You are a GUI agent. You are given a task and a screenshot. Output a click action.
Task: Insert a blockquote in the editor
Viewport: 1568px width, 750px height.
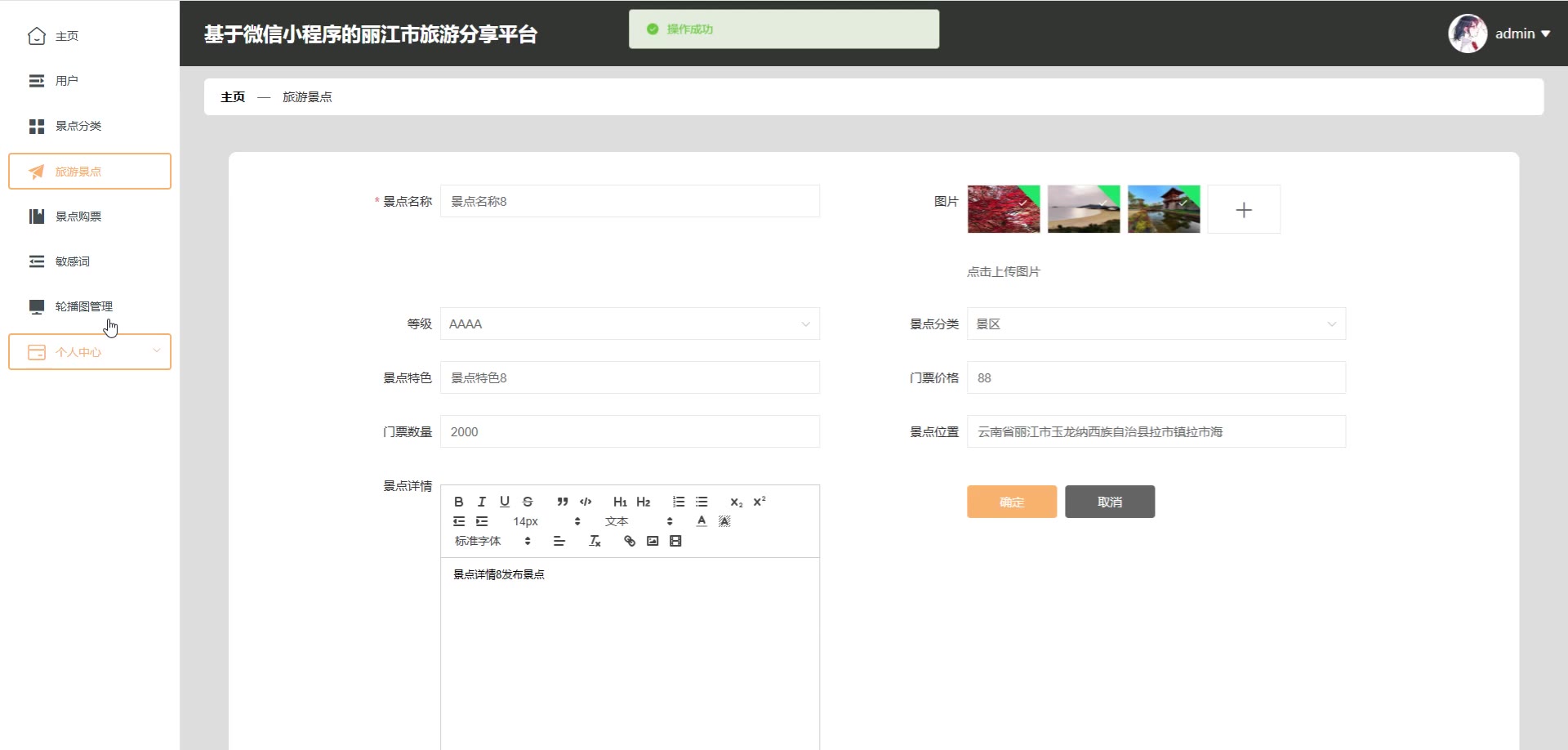(563, 502)
